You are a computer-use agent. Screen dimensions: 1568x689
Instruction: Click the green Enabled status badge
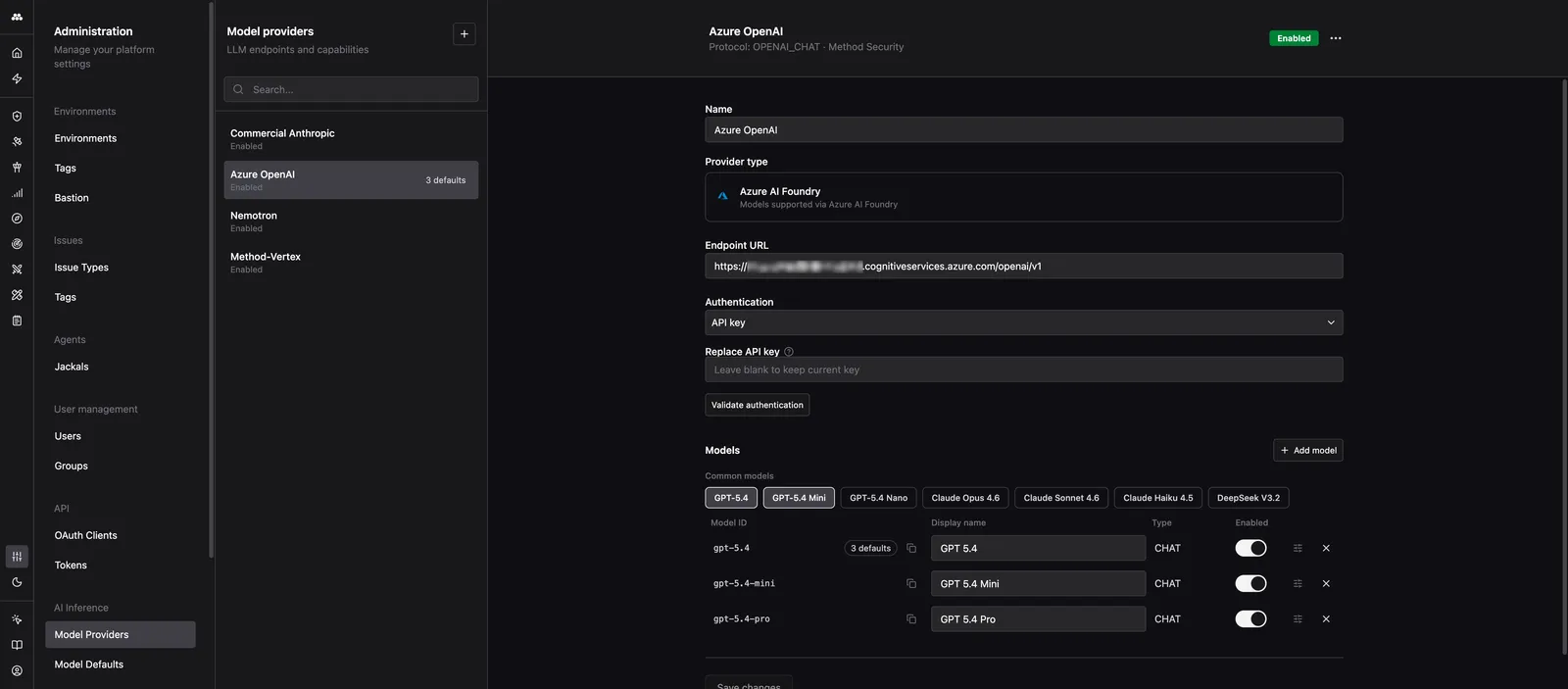coord(1294,38)
